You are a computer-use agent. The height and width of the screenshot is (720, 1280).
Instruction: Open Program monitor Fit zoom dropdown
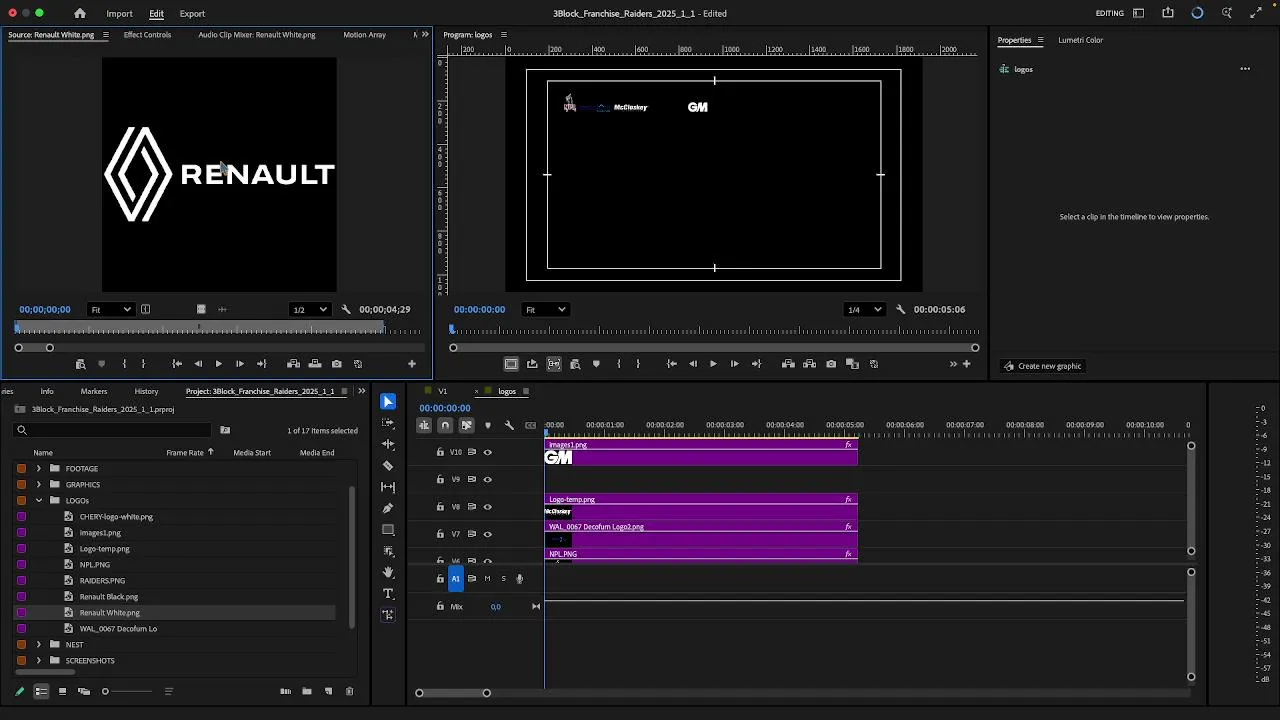tap(546, 309)
